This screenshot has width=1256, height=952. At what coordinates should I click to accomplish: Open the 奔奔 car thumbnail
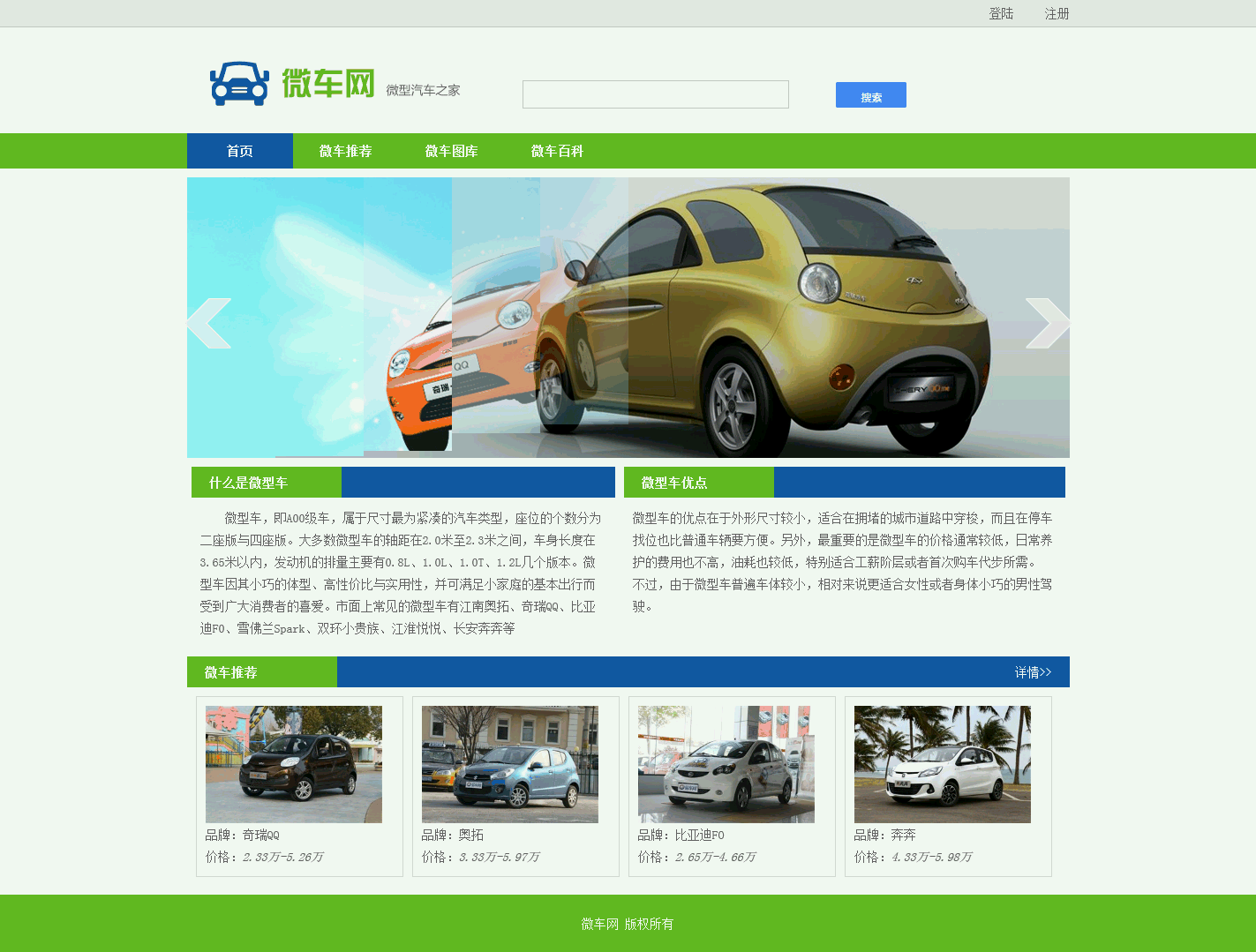tap(943, 764)
